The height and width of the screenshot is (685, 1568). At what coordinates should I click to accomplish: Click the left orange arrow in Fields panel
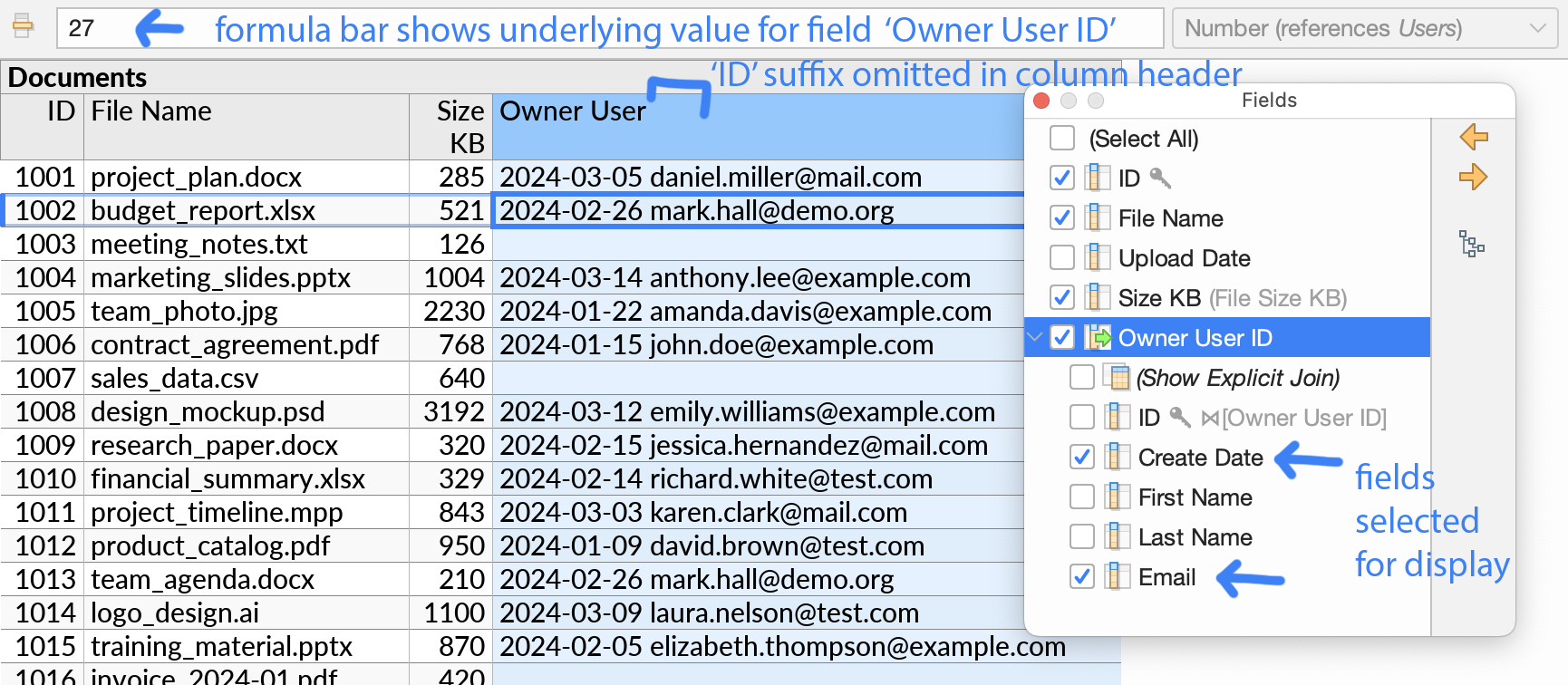[1474, 137]
